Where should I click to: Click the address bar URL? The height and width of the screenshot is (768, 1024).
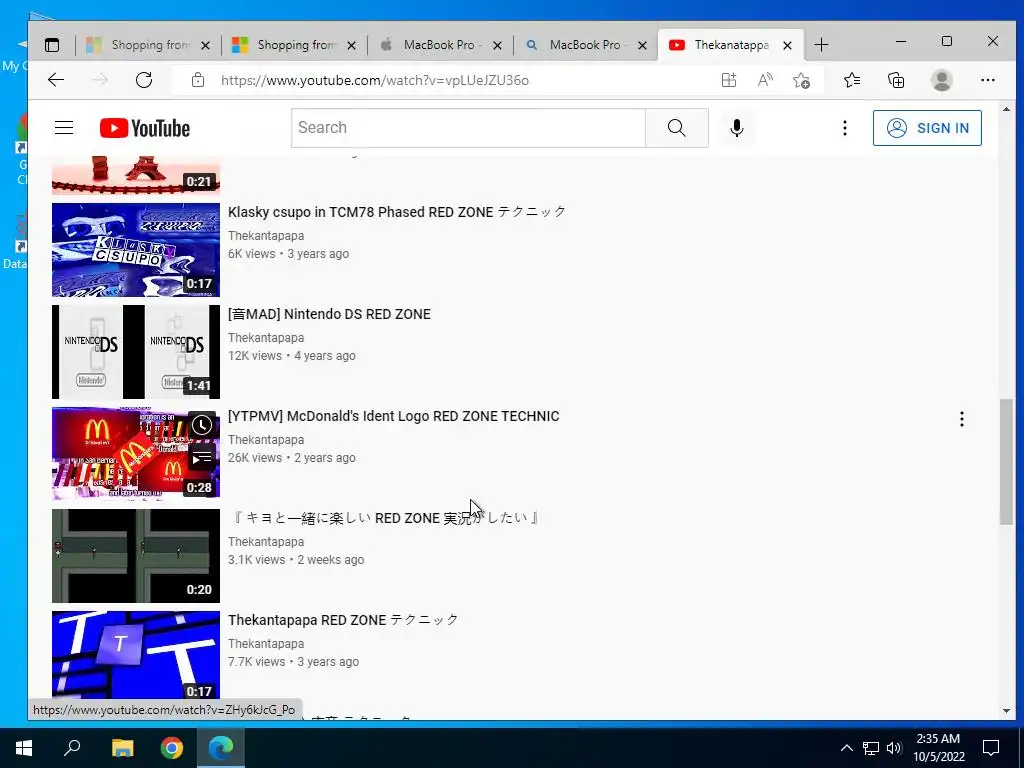pos(375,80)
